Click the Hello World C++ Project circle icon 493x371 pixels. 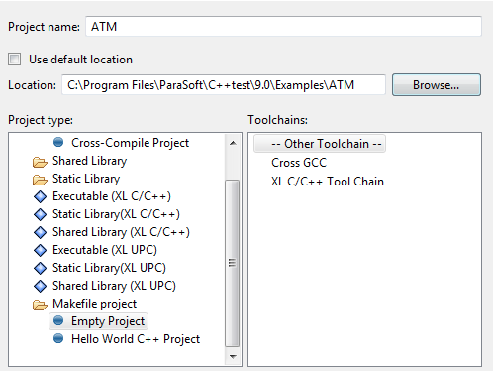[58, 338]
